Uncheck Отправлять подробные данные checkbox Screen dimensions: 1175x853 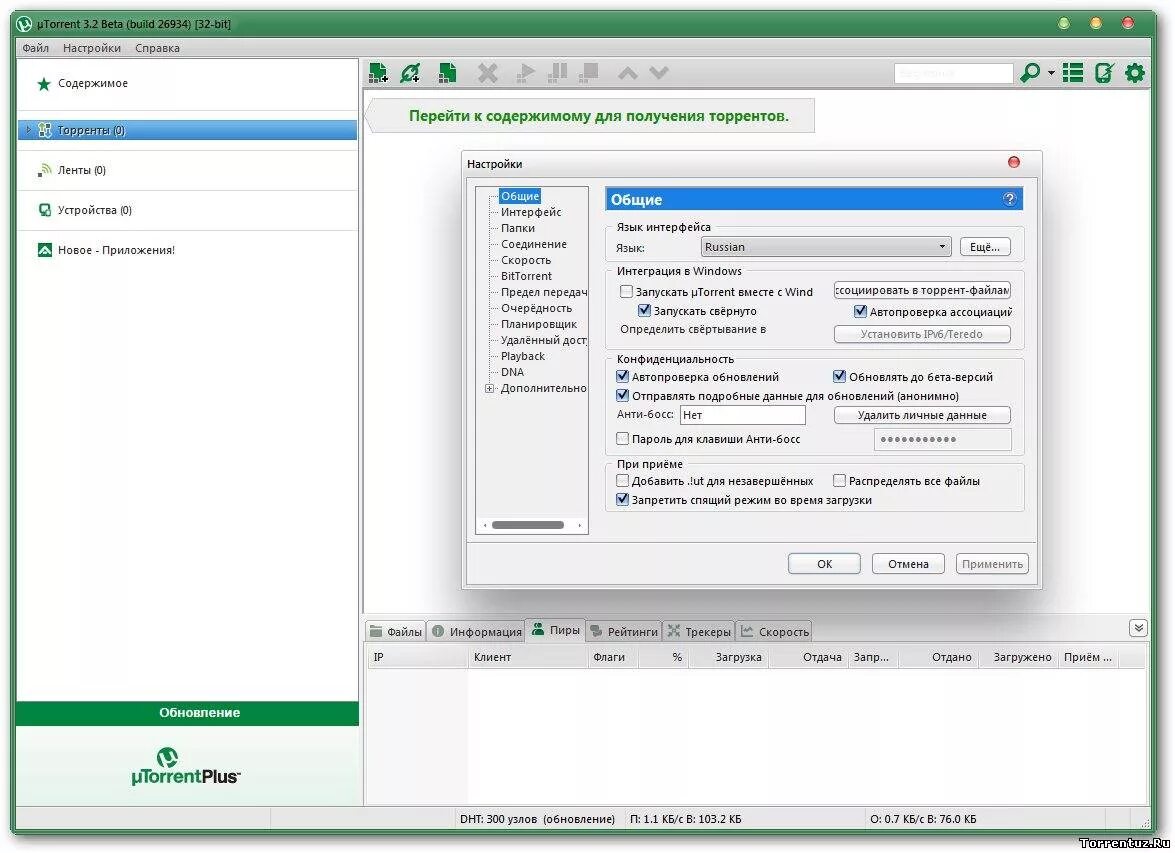(x=622, y=395)
